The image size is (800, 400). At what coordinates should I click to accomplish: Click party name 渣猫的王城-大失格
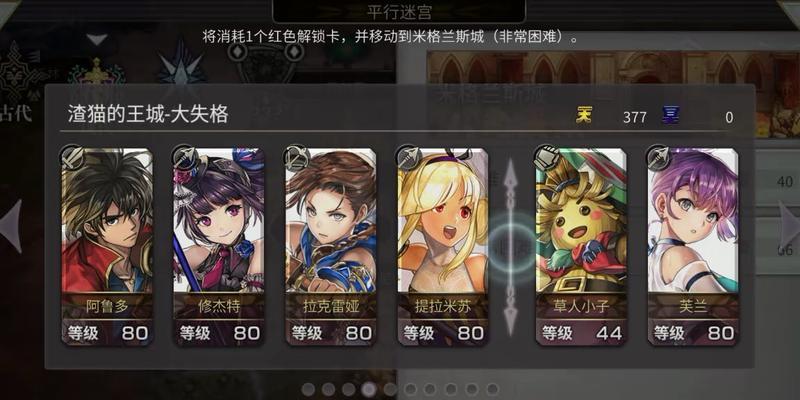click(x=147, y=115)
